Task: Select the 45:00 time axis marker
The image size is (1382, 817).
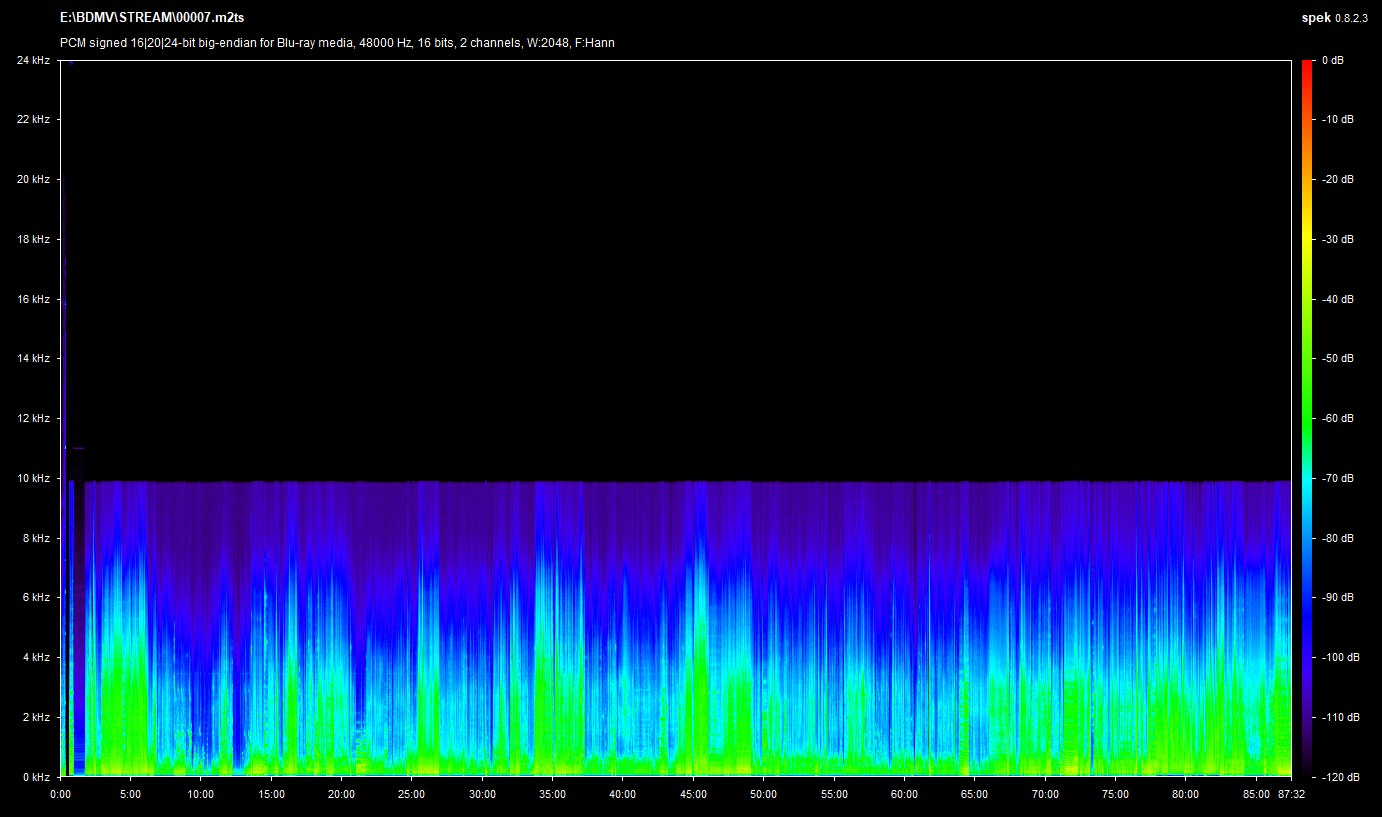Action: pyautogui.click(x=693, y=795)
